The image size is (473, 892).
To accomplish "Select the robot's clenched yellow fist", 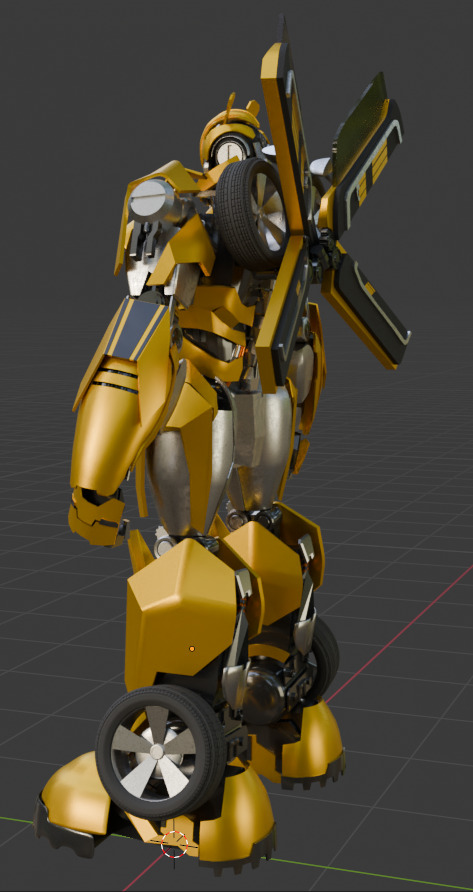I will pyautogui.click(x=97, y=515).
